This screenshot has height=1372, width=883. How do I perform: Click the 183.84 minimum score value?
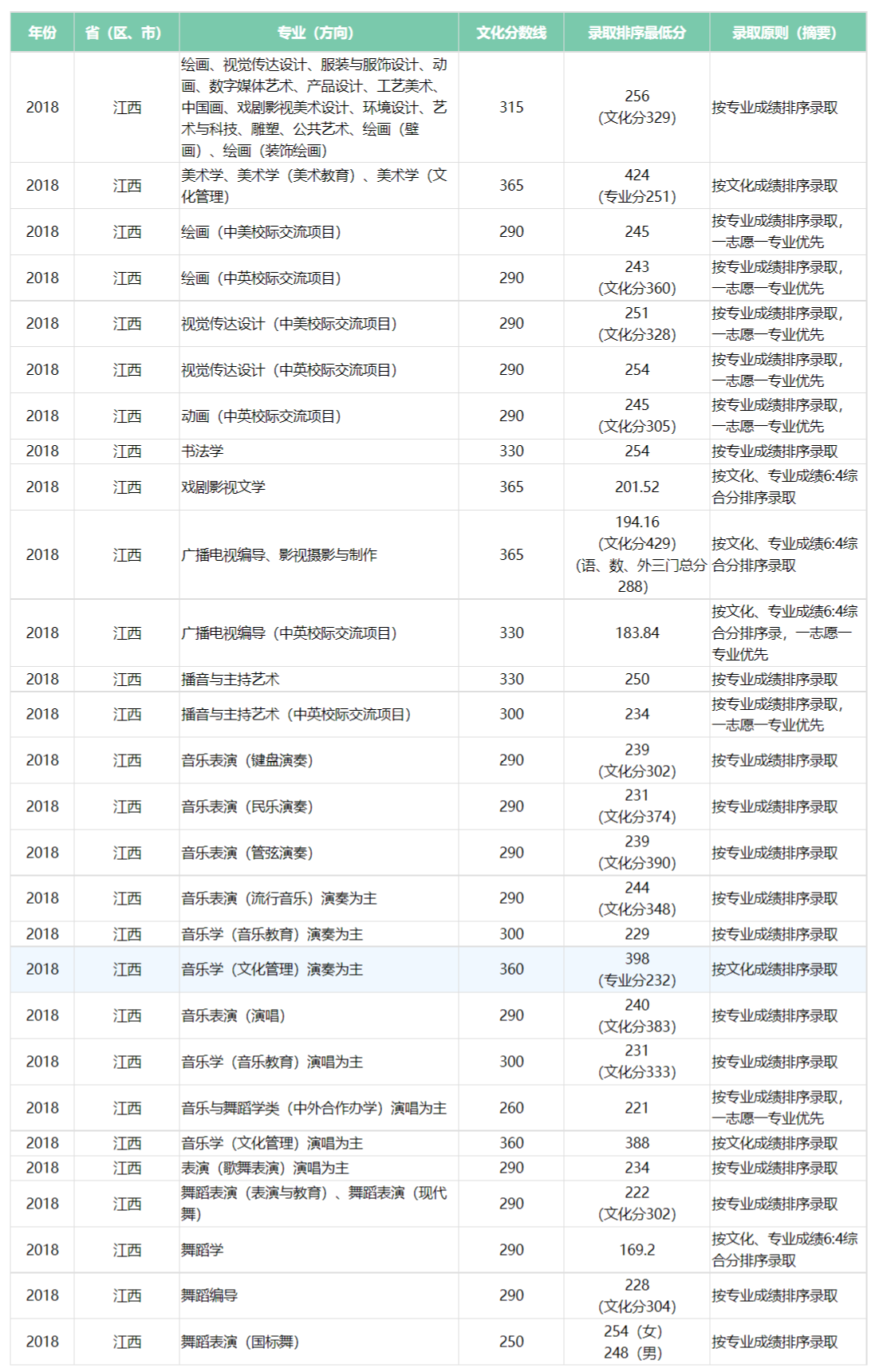(637, 633)
